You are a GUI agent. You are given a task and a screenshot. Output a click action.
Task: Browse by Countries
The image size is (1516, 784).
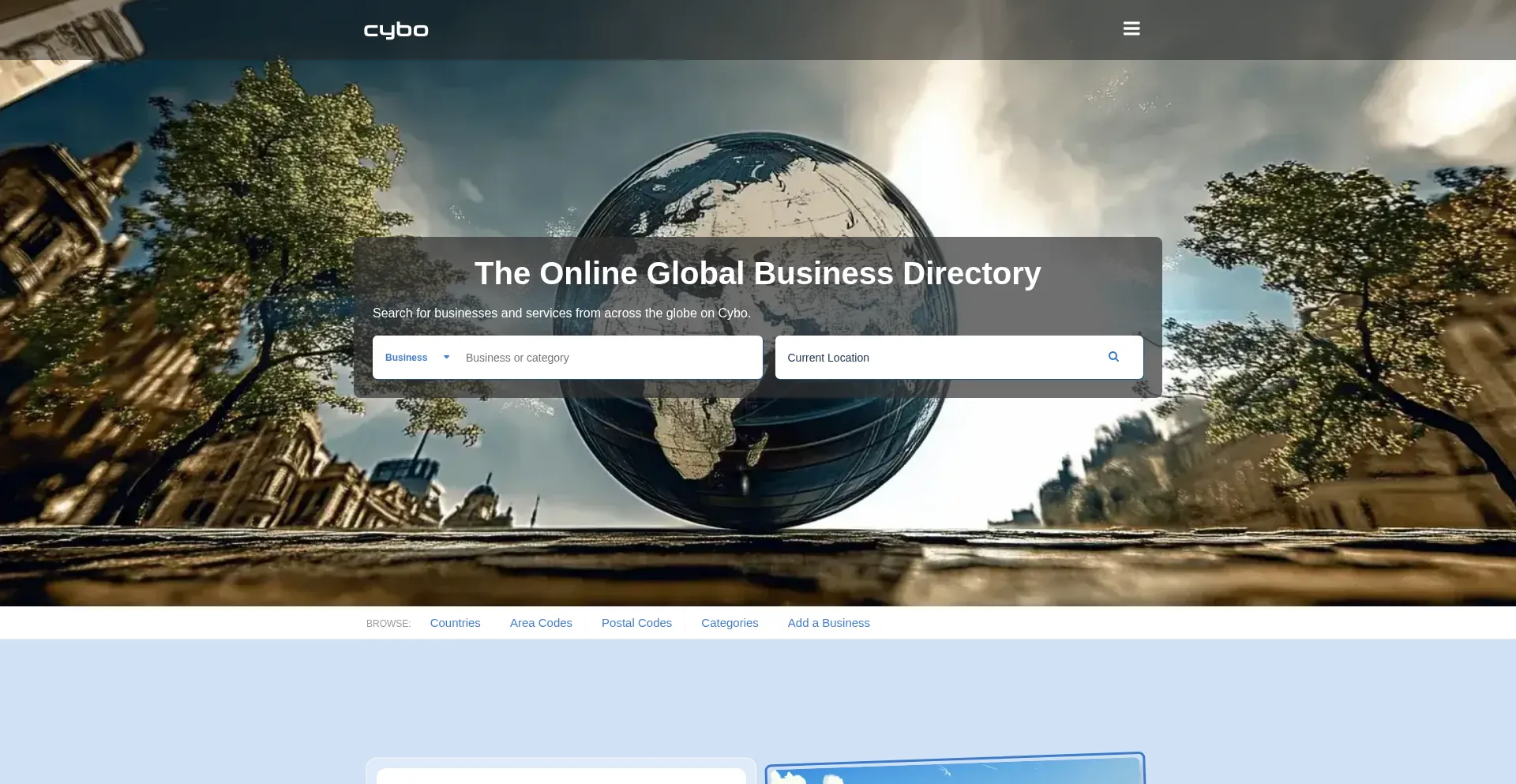tap(455, 623)
